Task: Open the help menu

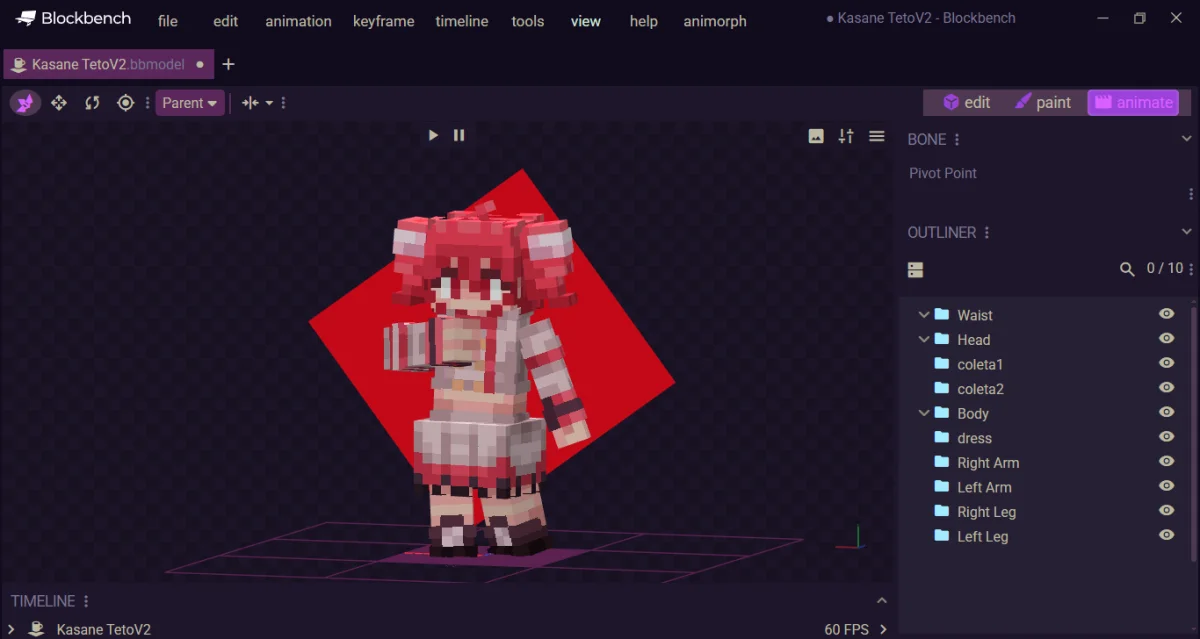Action: [x=644, y=21]
